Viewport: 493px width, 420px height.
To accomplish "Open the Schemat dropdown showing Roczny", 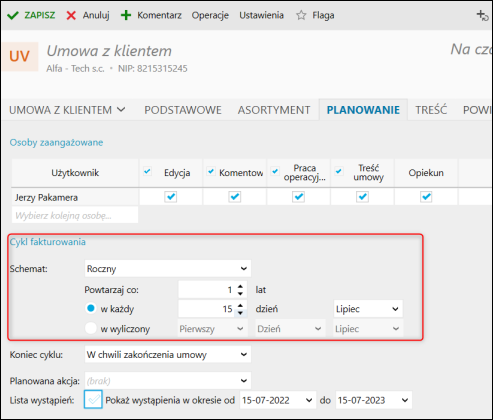I will tap(168, 269).
